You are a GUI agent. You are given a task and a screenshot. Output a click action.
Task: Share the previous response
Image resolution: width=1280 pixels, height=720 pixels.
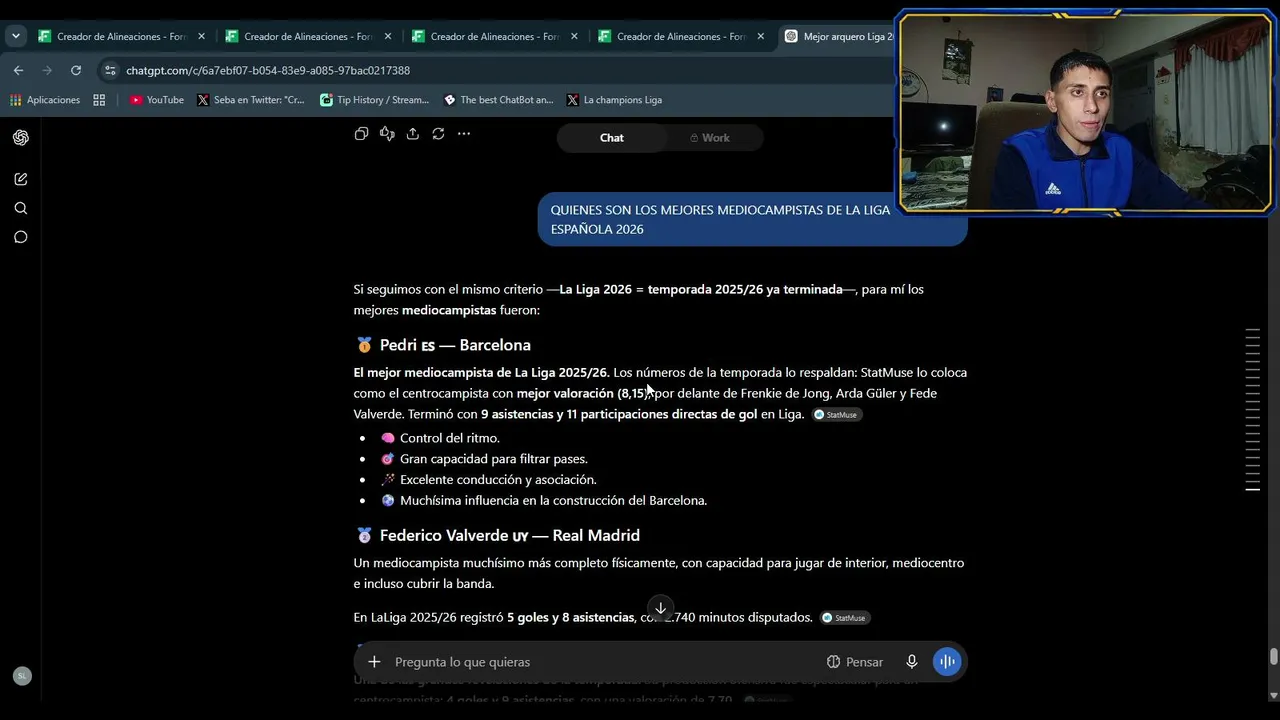[x=413, y=134]
